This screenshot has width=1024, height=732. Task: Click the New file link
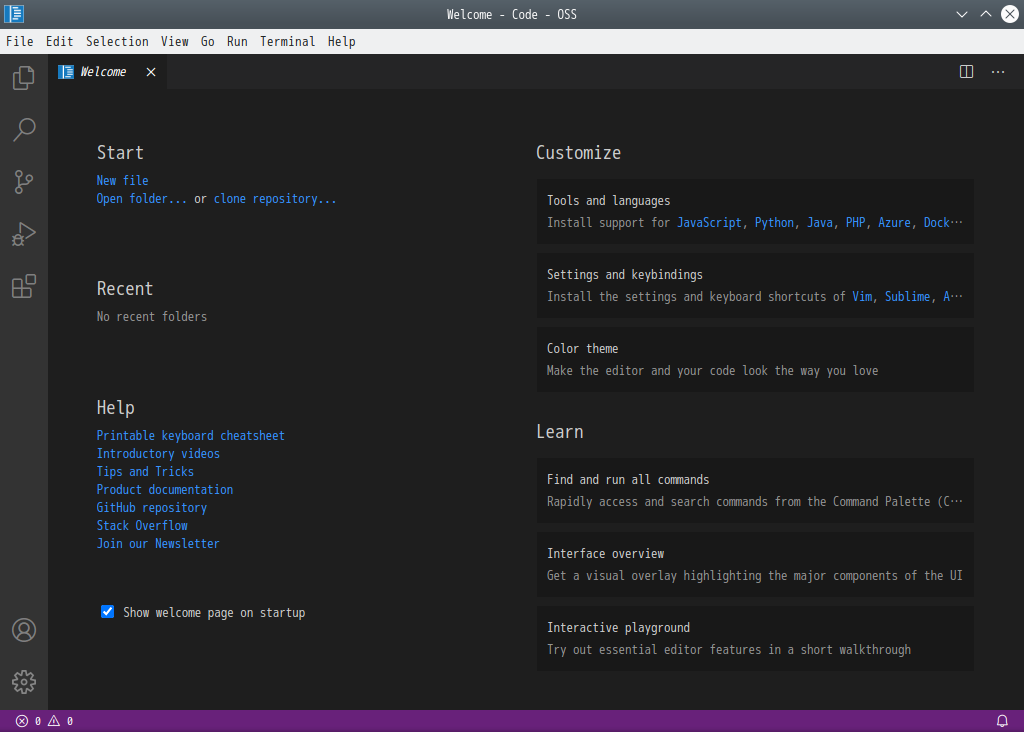122,181
